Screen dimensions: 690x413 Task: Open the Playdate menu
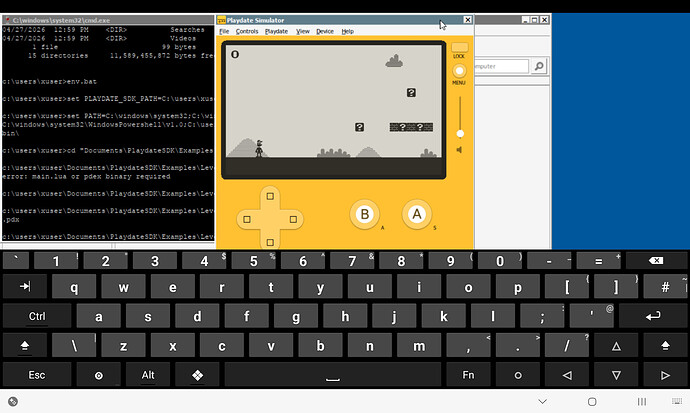click(276, 31)
